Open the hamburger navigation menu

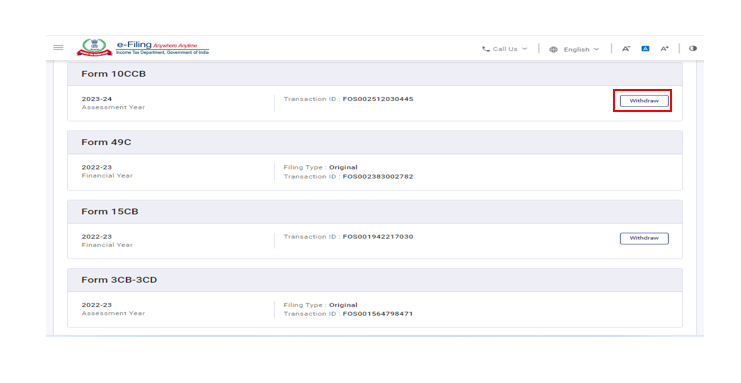tap(58, 47)
